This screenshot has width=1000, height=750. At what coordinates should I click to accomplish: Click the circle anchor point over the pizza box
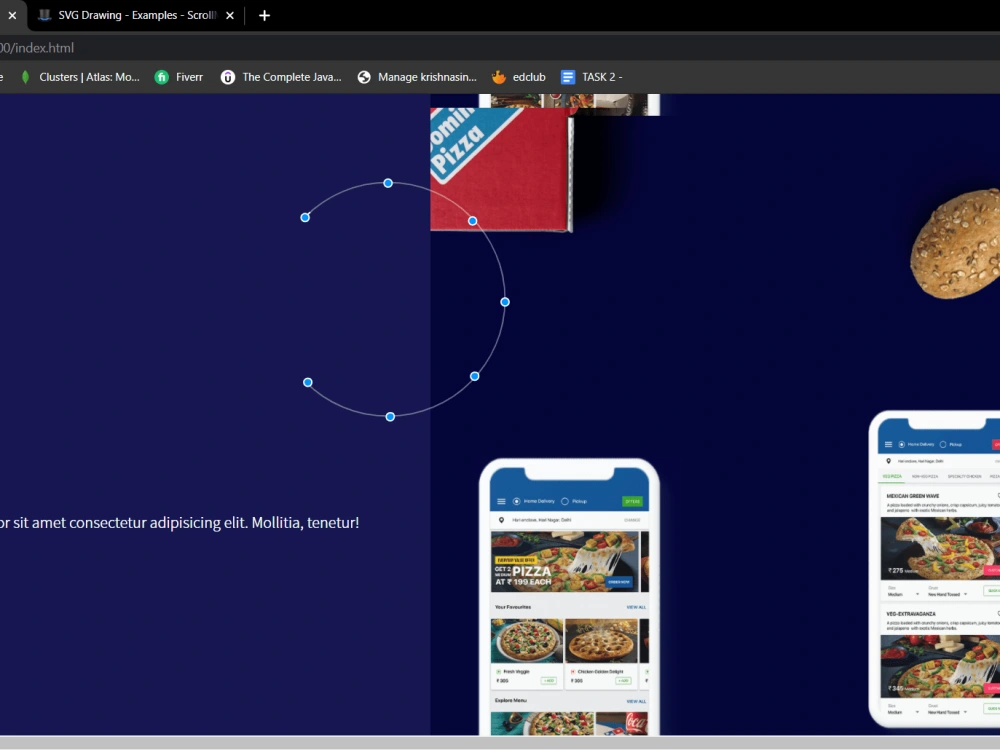[x=472, y=221]
